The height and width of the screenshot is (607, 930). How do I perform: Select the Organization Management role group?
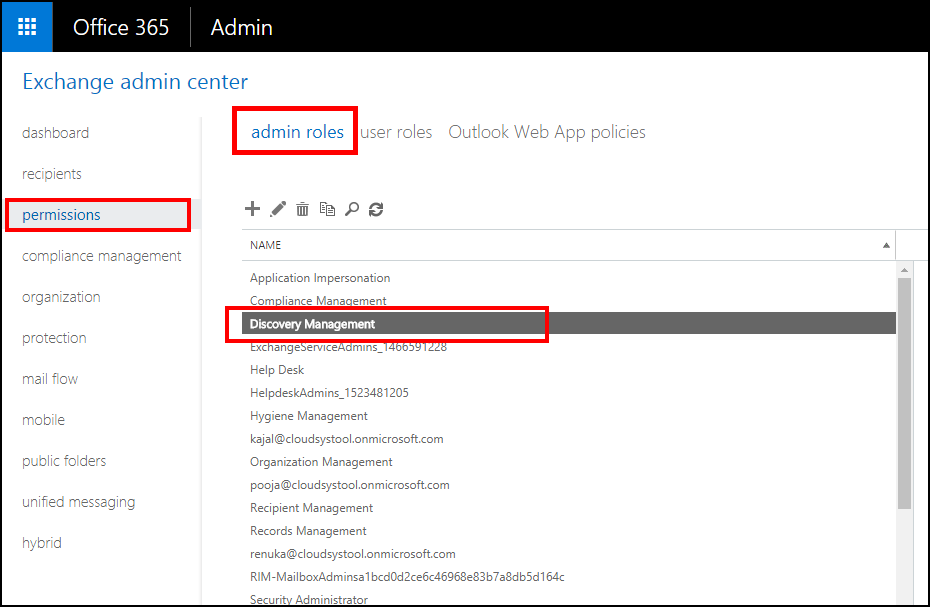pos(321,462)
